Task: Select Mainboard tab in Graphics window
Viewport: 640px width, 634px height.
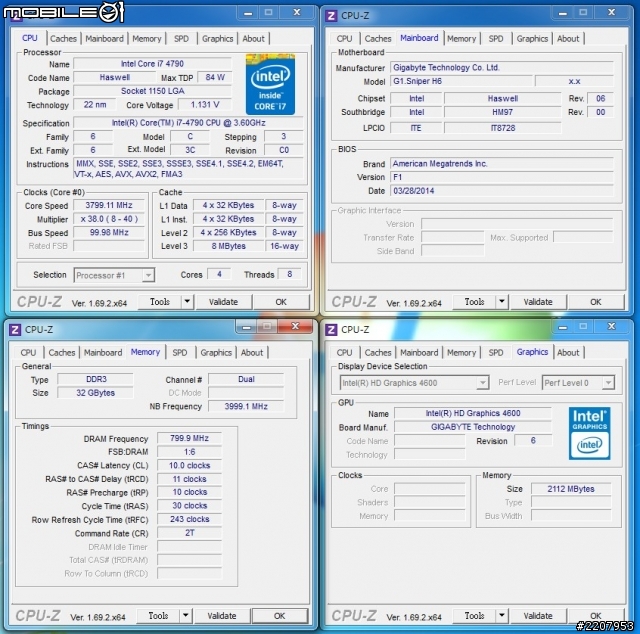Action: (x=419, y=352)
